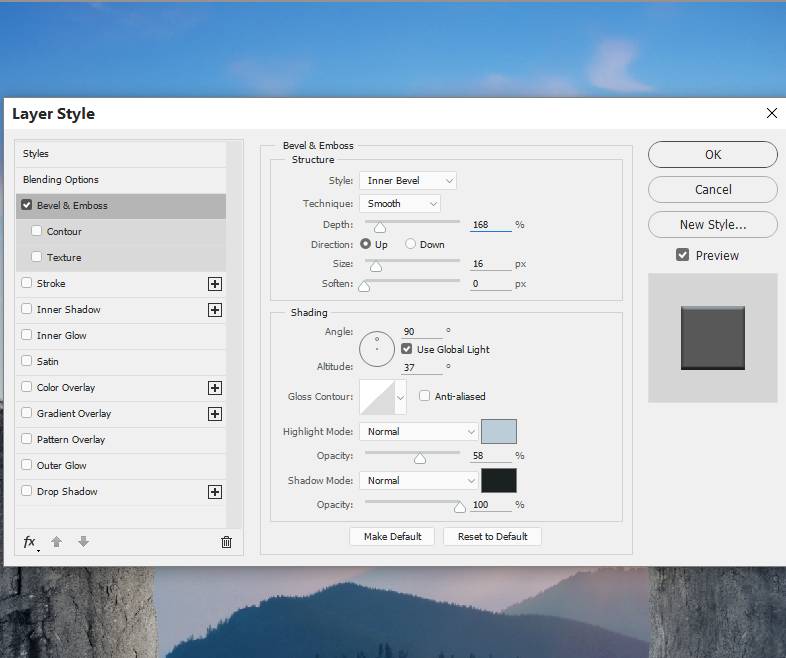Enable the Gradient Overlay checkbox
Screen dimensions: 786x658
[27, 413]
